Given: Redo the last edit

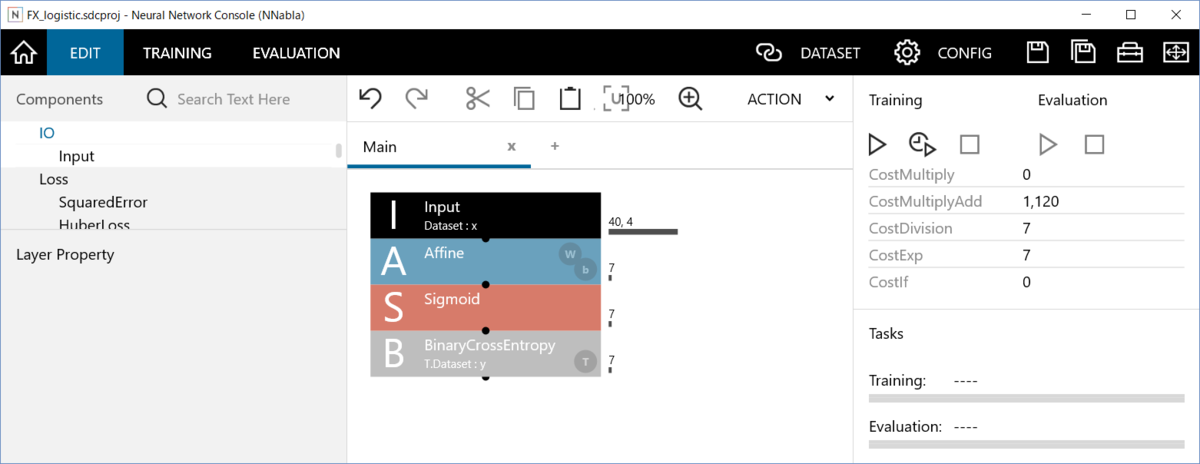Looking at the screenshot, I should (417, 98).
